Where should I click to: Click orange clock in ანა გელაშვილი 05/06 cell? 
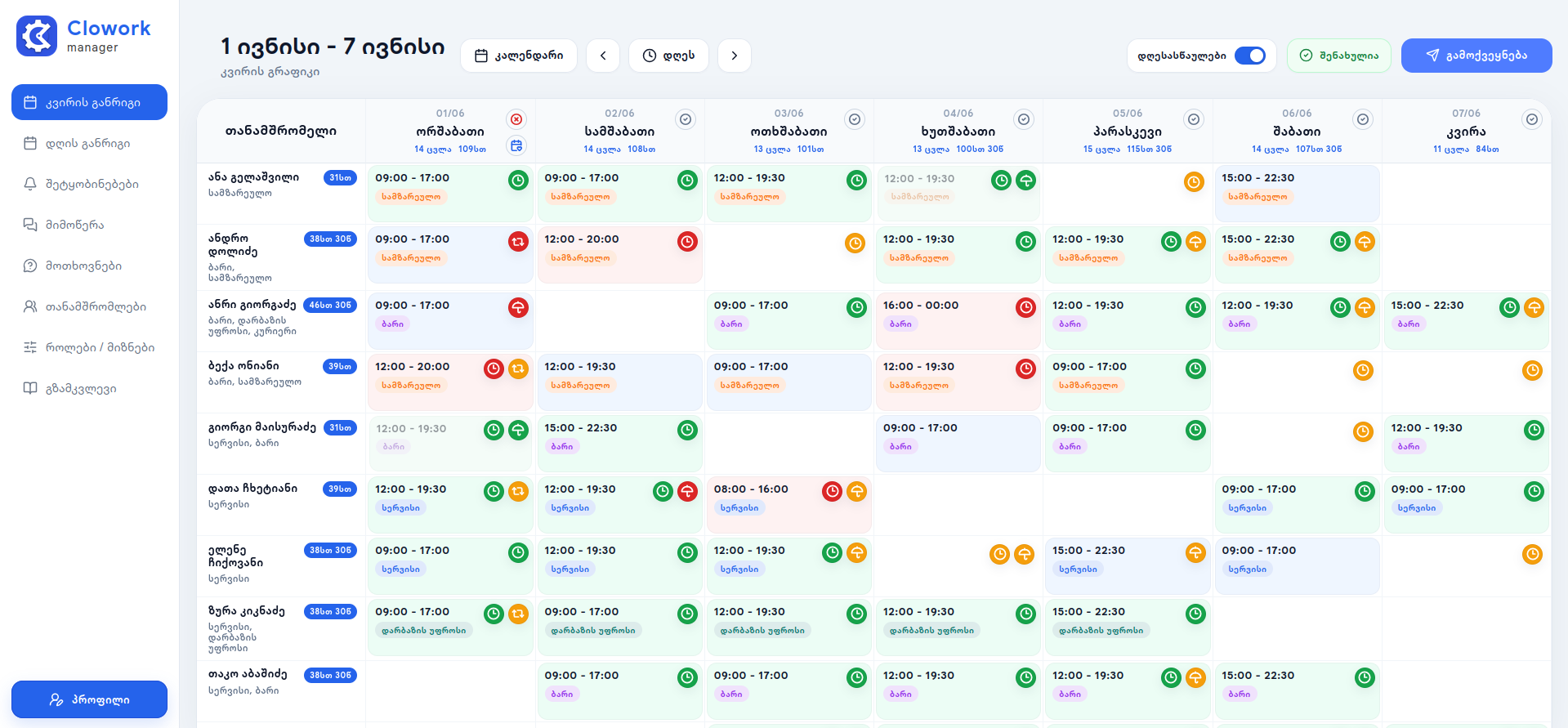click(x=1194, y=181)
